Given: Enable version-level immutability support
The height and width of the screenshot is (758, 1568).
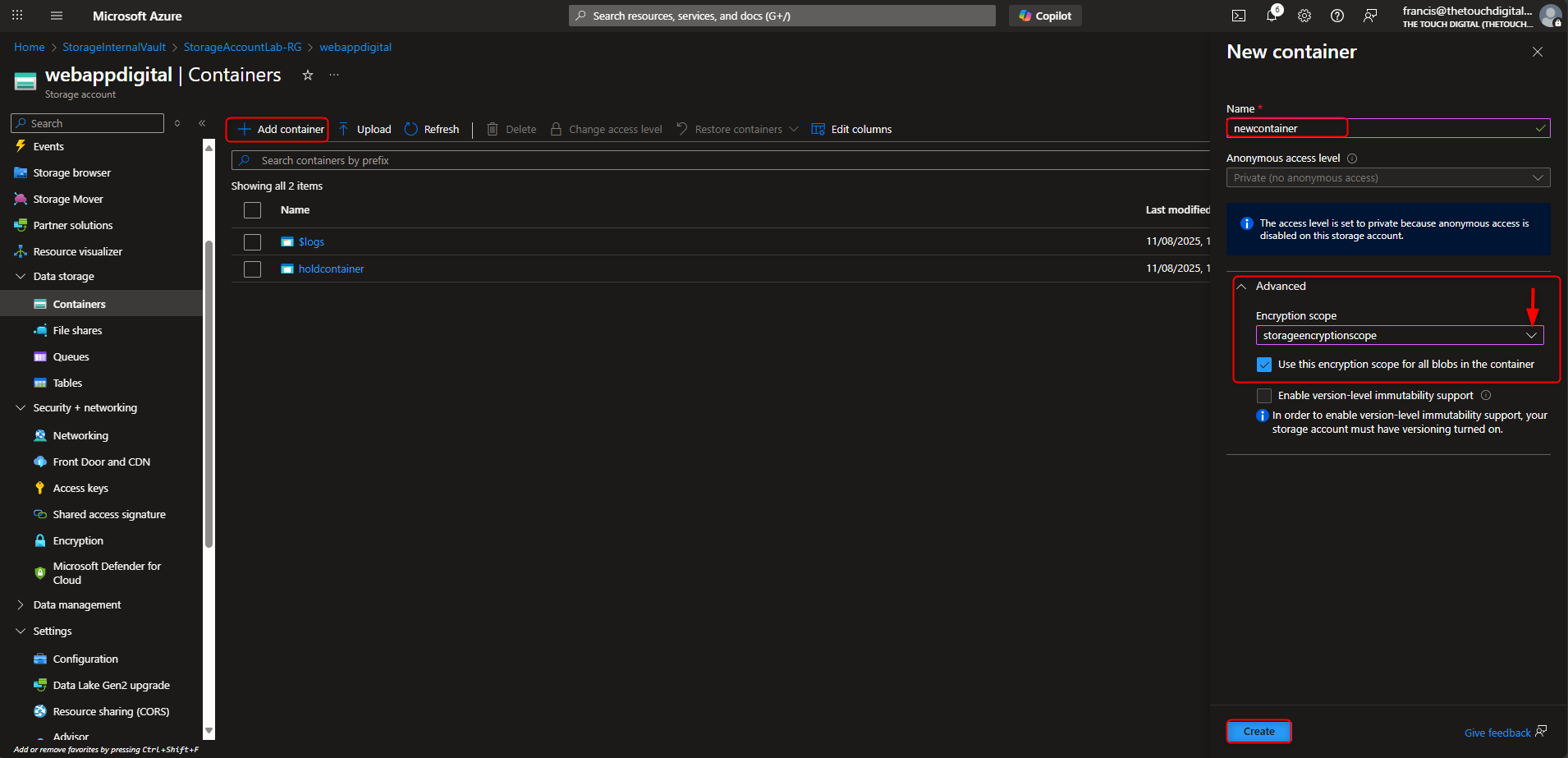Looking at the screenshot, I should point(1264,395).
